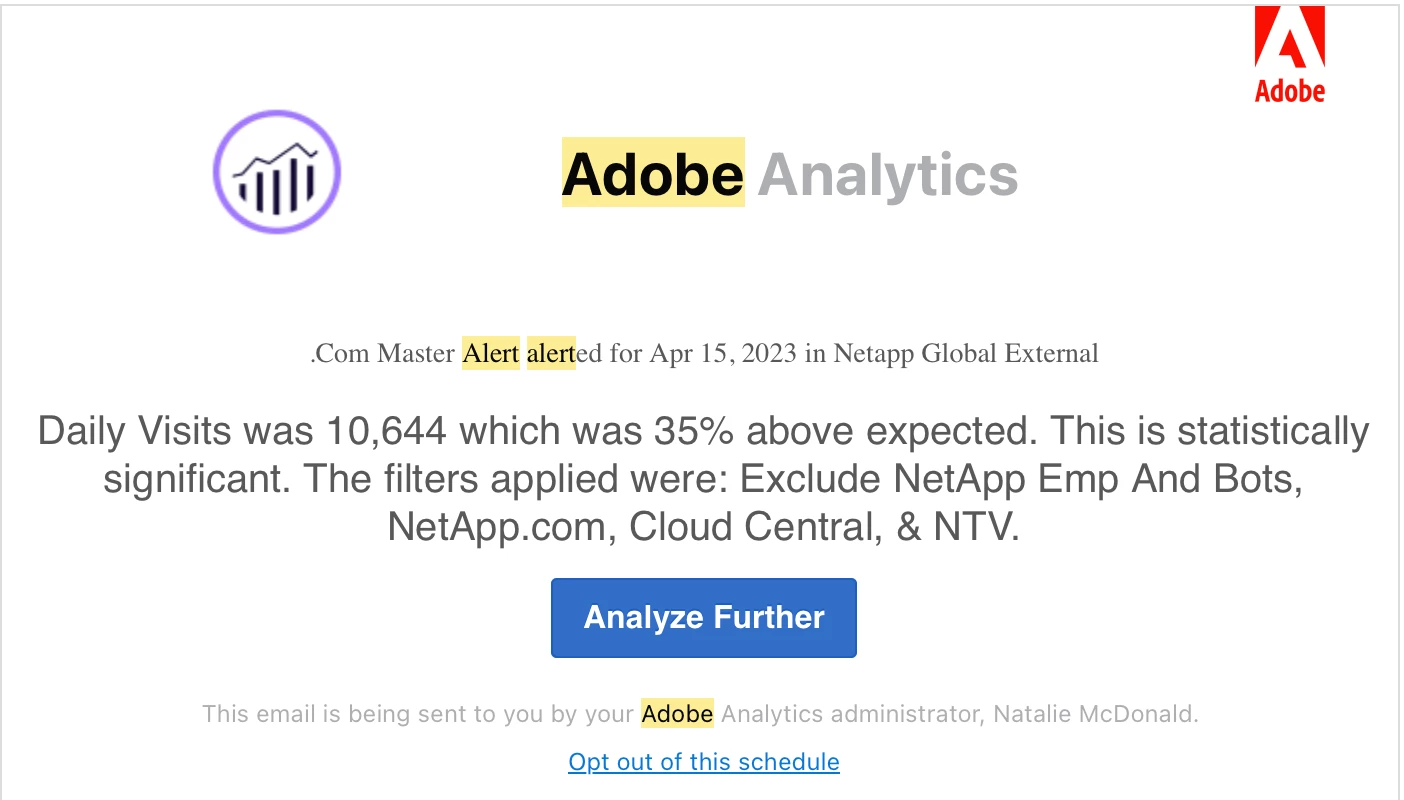Click the highlighted capitalized Alert word
This screenshot has width=1404, height=800.
[491, 354]
